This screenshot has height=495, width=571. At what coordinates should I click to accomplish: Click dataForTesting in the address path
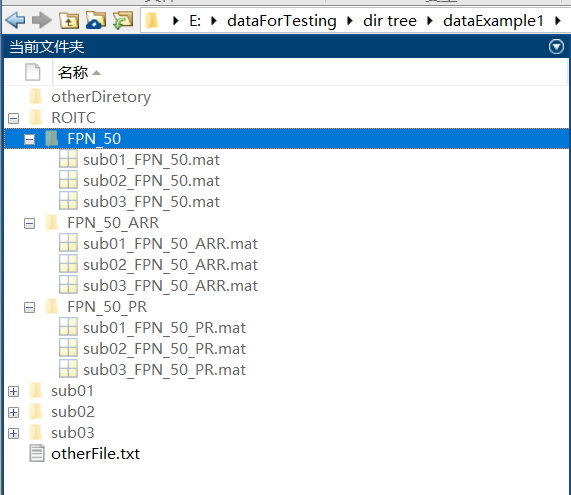(x=281, y=21)
